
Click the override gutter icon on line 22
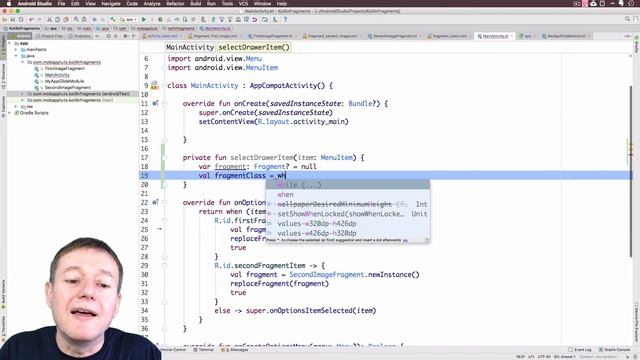(155, 202)
